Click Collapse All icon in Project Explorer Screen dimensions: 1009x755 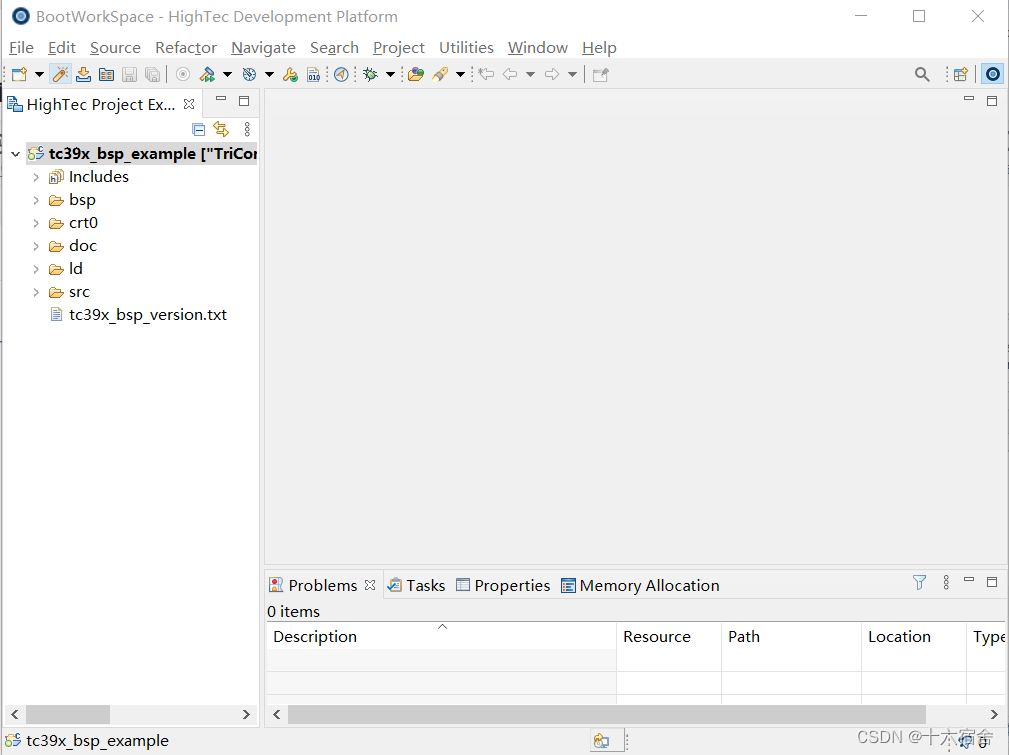199,129
